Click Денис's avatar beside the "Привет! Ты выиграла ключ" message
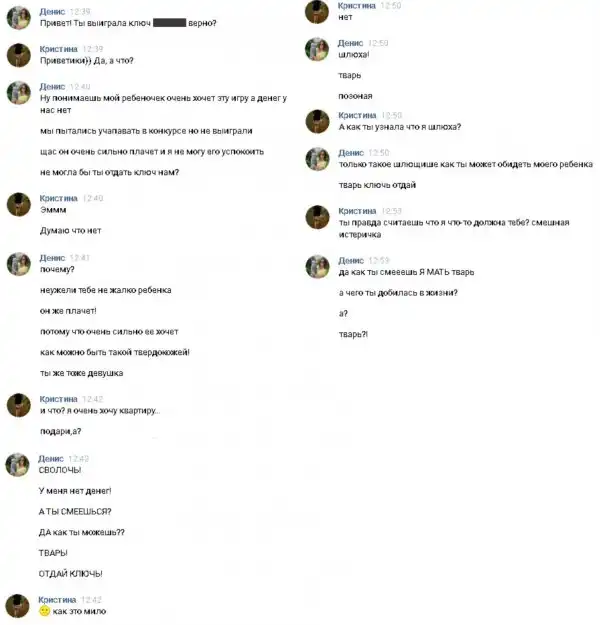Screen dimensions: 600x625 (18, 18)
